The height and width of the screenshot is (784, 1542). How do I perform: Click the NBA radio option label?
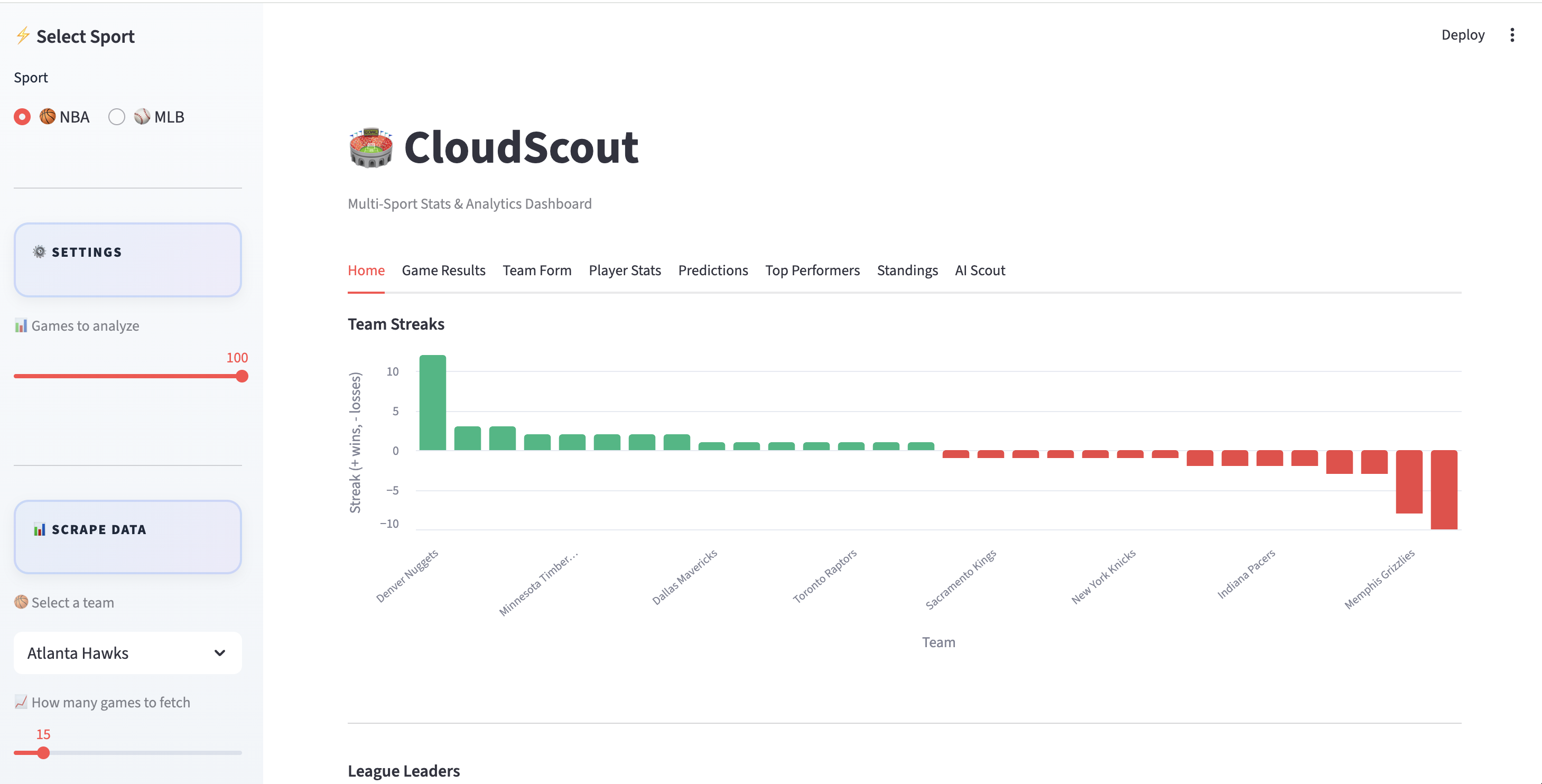[x=73, y=116]
